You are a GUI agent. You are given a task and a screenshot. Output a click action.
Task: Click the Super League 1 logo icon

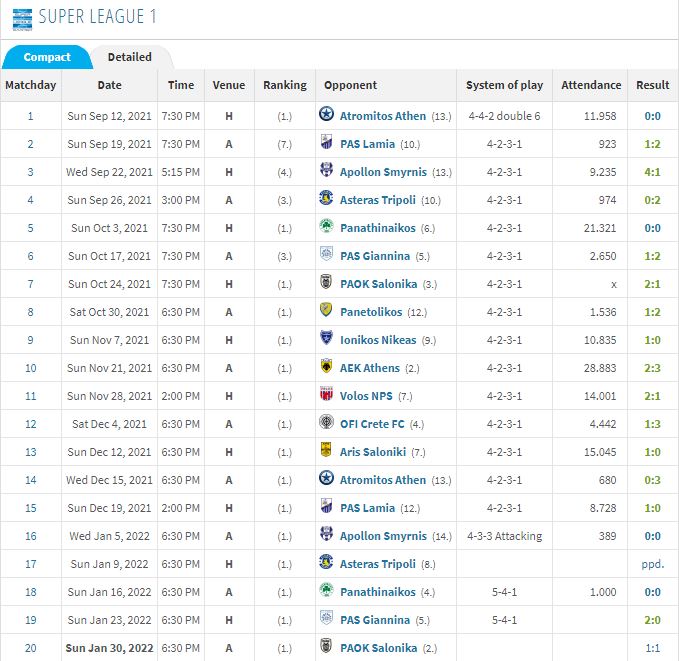pyautogui.click(x=22, y=19)
